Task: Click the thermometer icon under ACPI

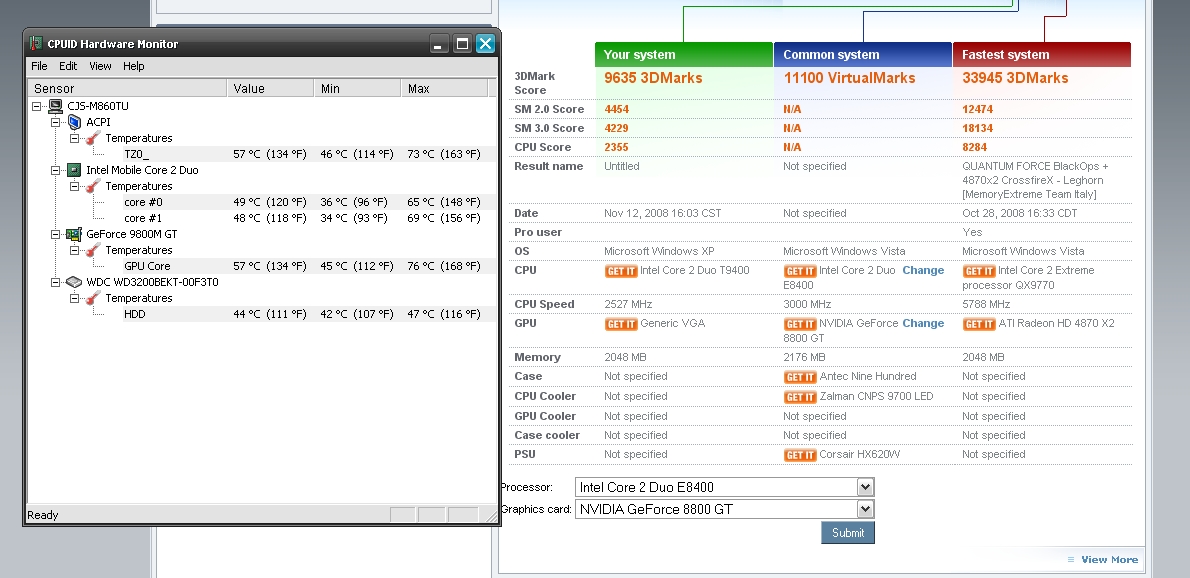Action: (93, 138)
